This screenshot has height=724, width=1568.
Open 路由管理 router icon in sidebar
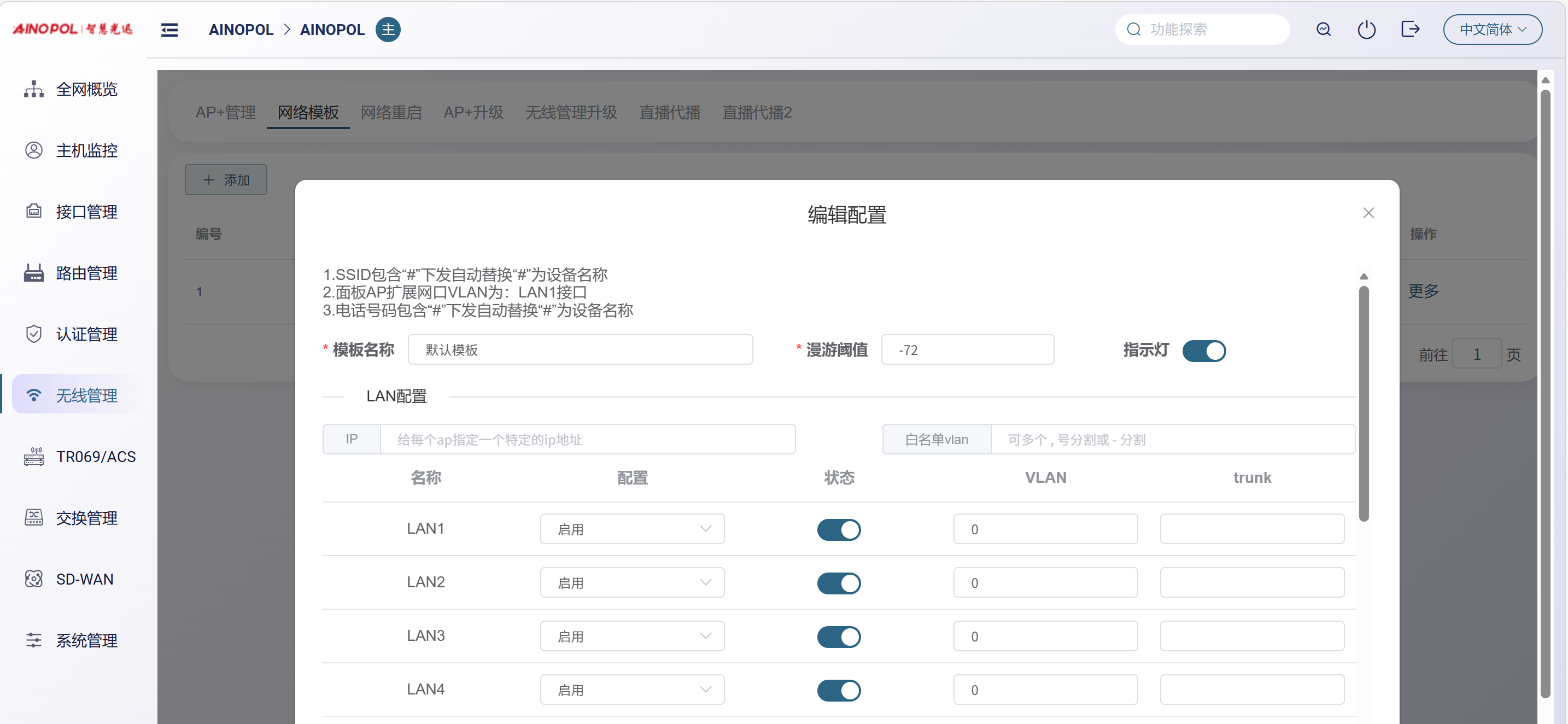[33, 273]
